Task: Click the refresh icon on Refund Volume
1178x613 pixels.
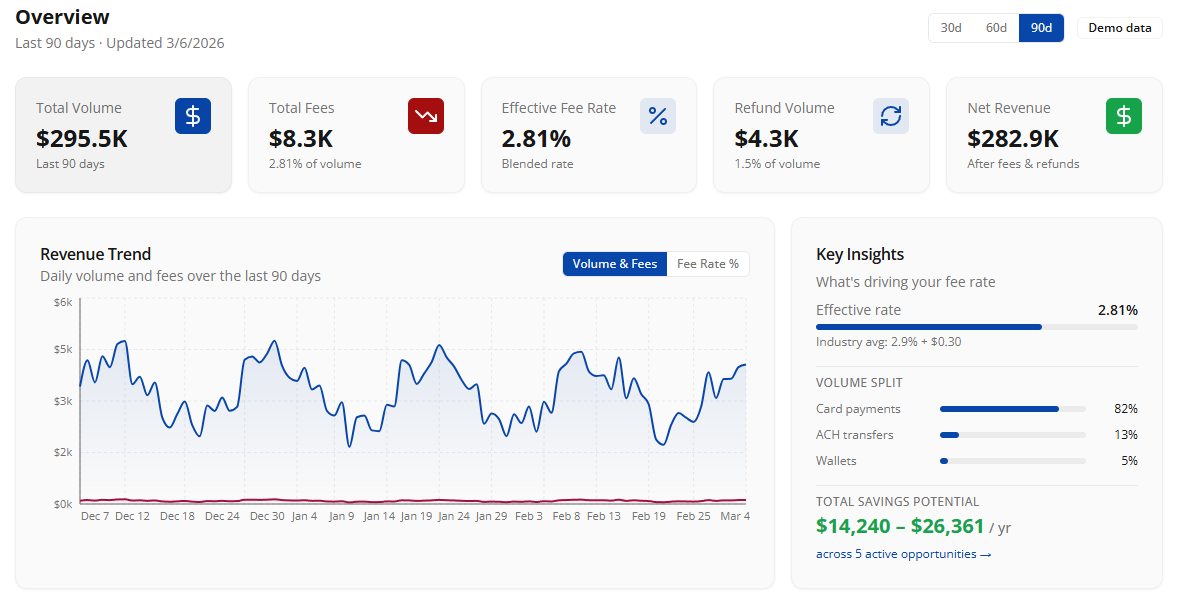Action: pyautogui.click(x=890, y=116)
